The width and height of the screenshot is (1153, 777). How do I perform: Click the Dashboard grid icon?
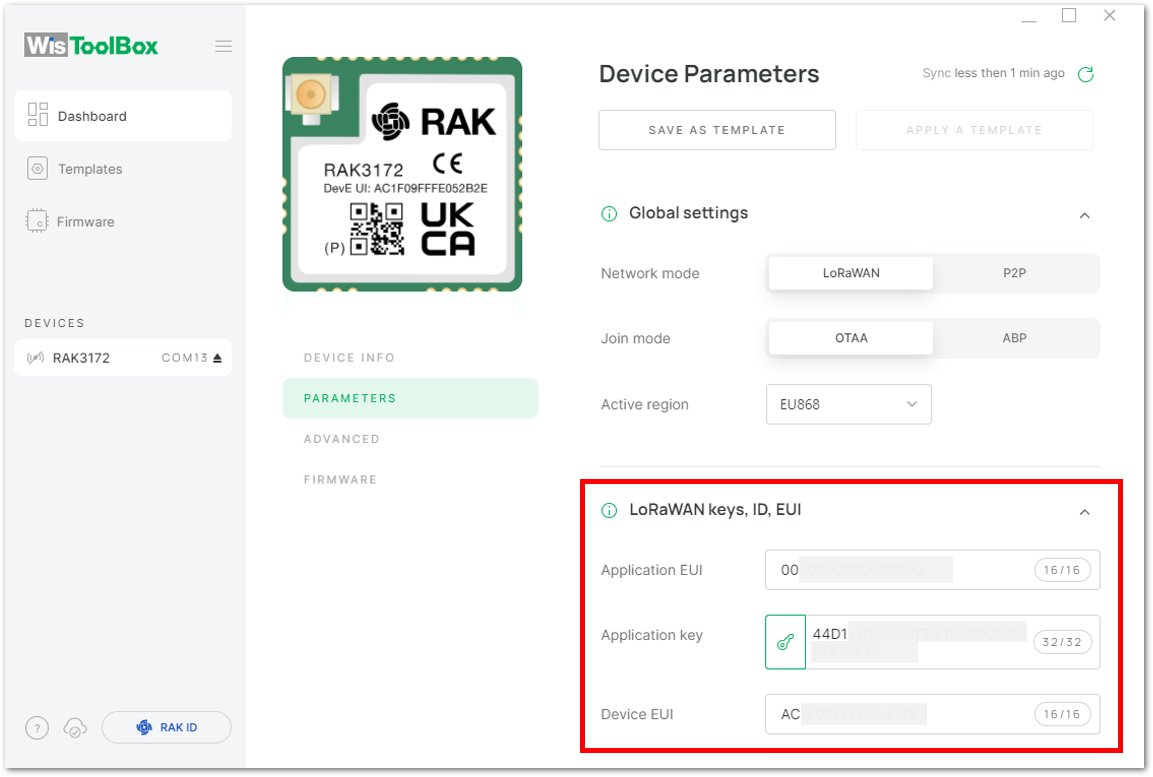click(x=38, y=115)
